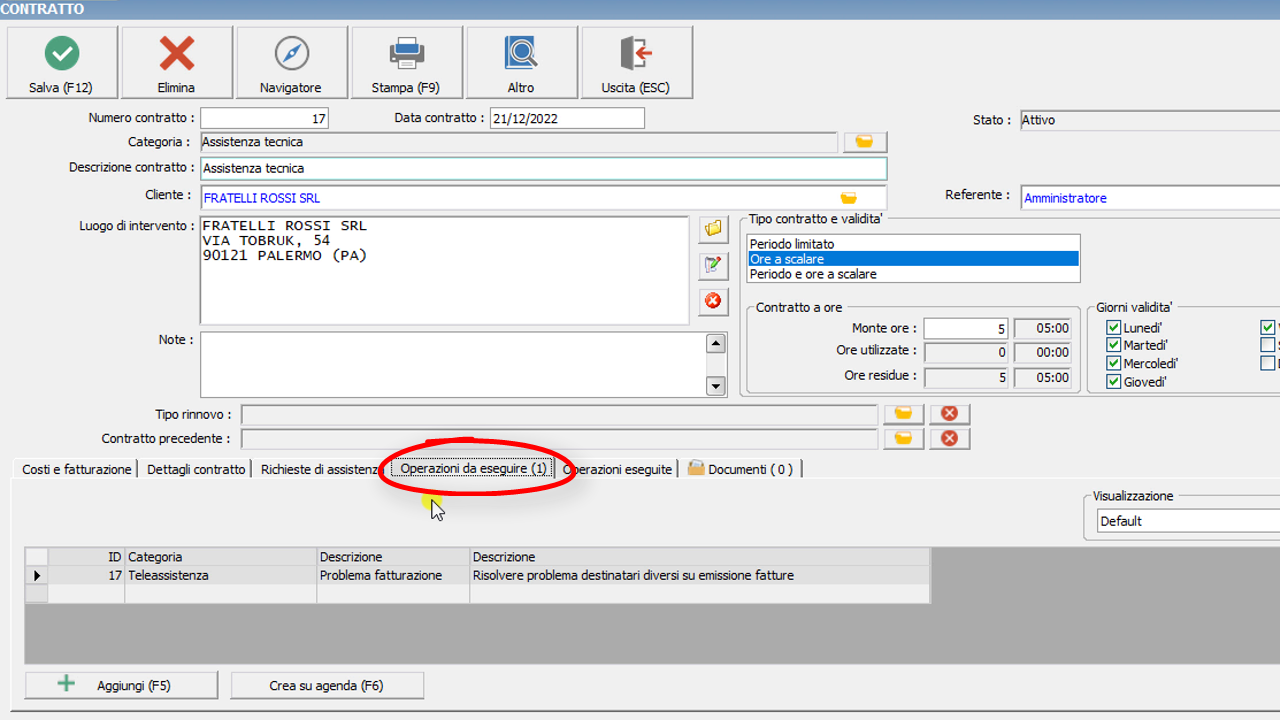Open the Altro magnifier button
This screenshot has width=1280, height=720.
[x=521, y=63]
